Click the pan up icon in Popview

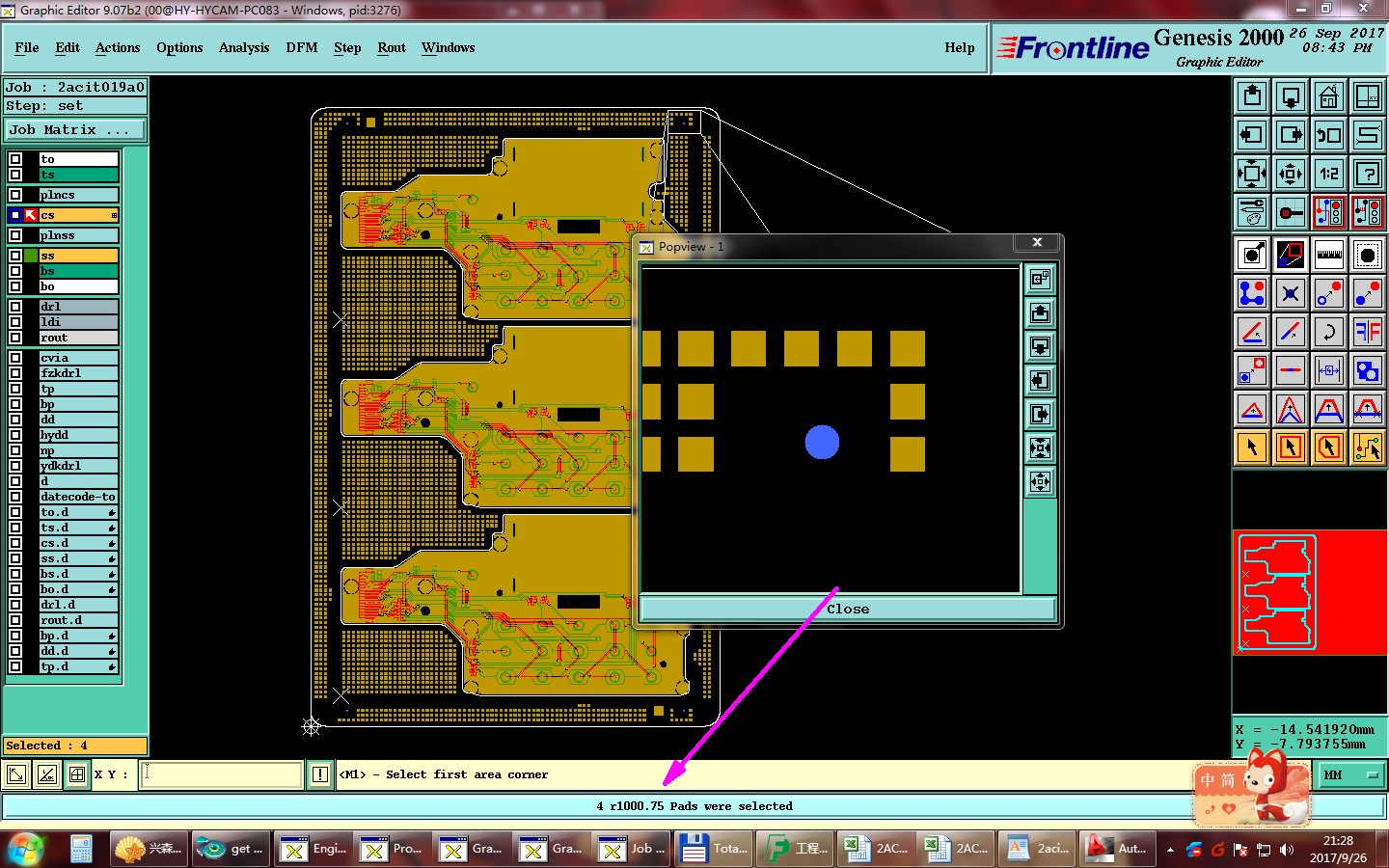[x=1040, y=312]
